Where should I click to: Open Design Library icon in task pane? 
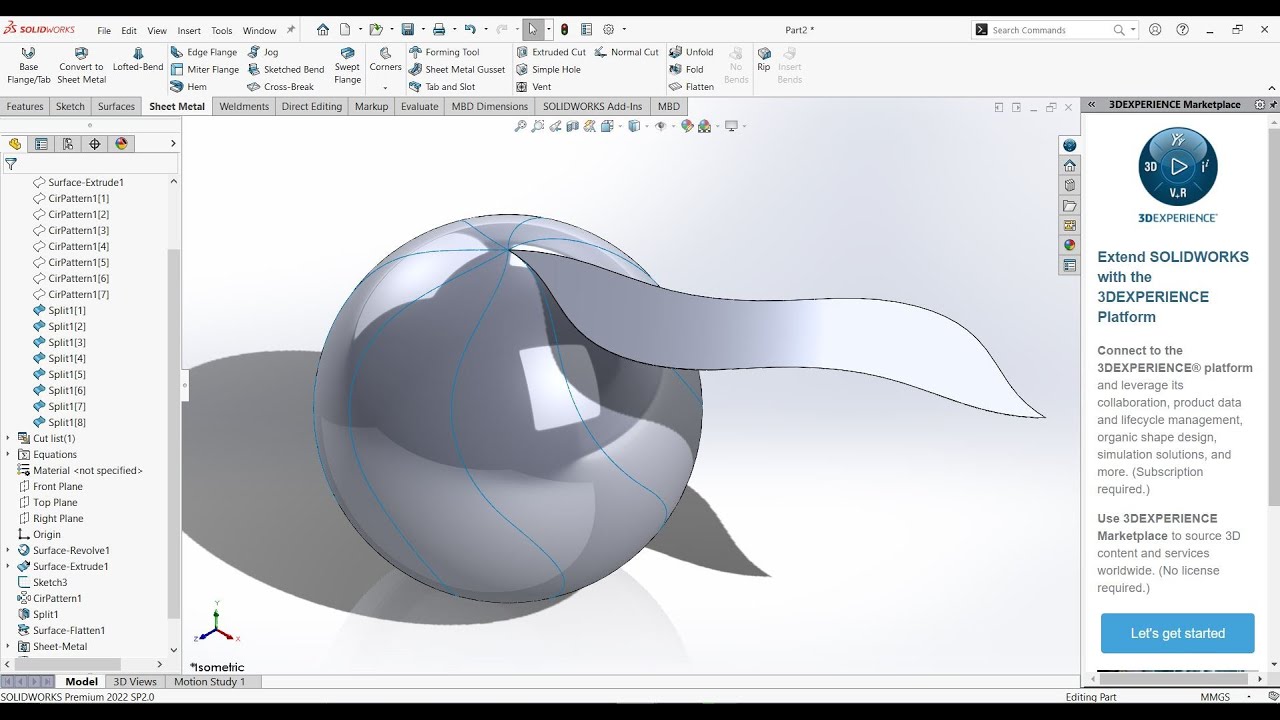[1070, 185]
